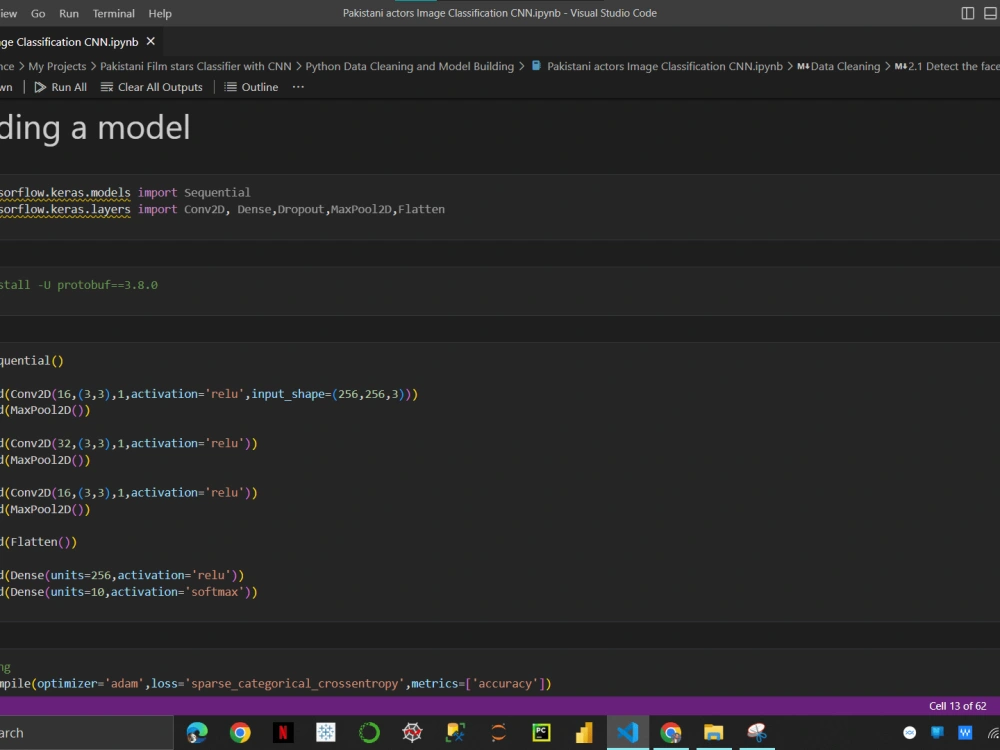Open the Terminal menu

coord(113,13)
